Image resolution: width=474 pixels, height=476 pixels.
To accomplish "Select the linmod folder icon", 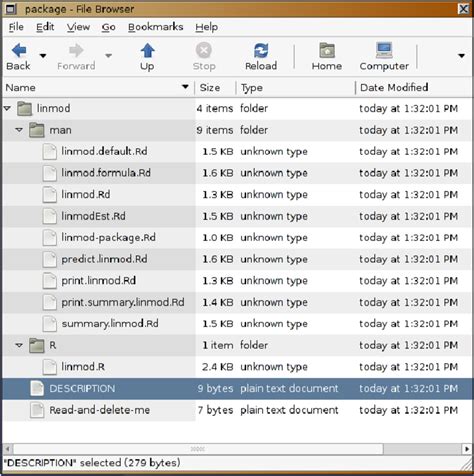I will (x=25, y=108).
